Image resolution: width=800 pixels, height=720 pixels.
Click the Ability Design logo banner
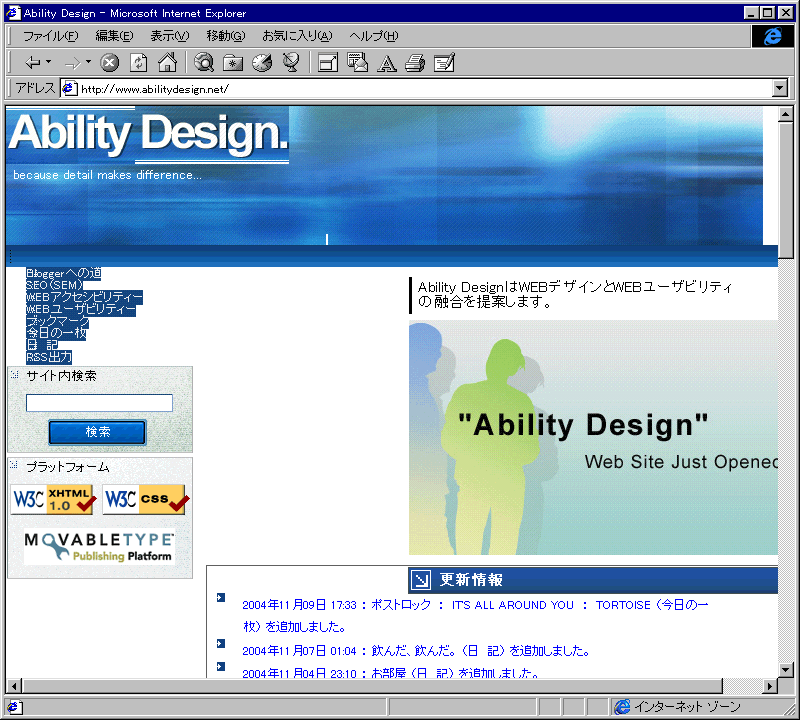pos(148,135)
